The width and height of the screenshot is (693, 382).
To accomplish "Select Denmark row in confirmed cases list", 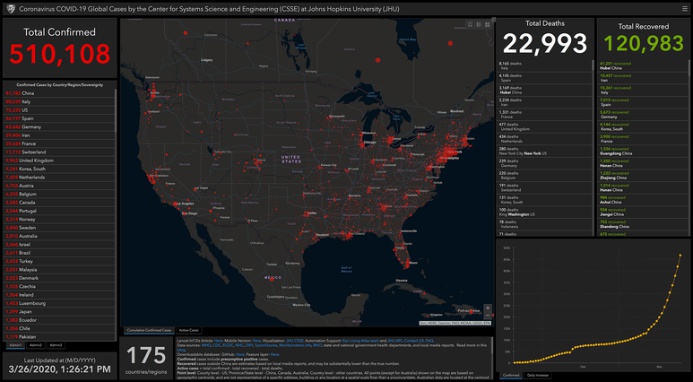I will pos(59,278).
